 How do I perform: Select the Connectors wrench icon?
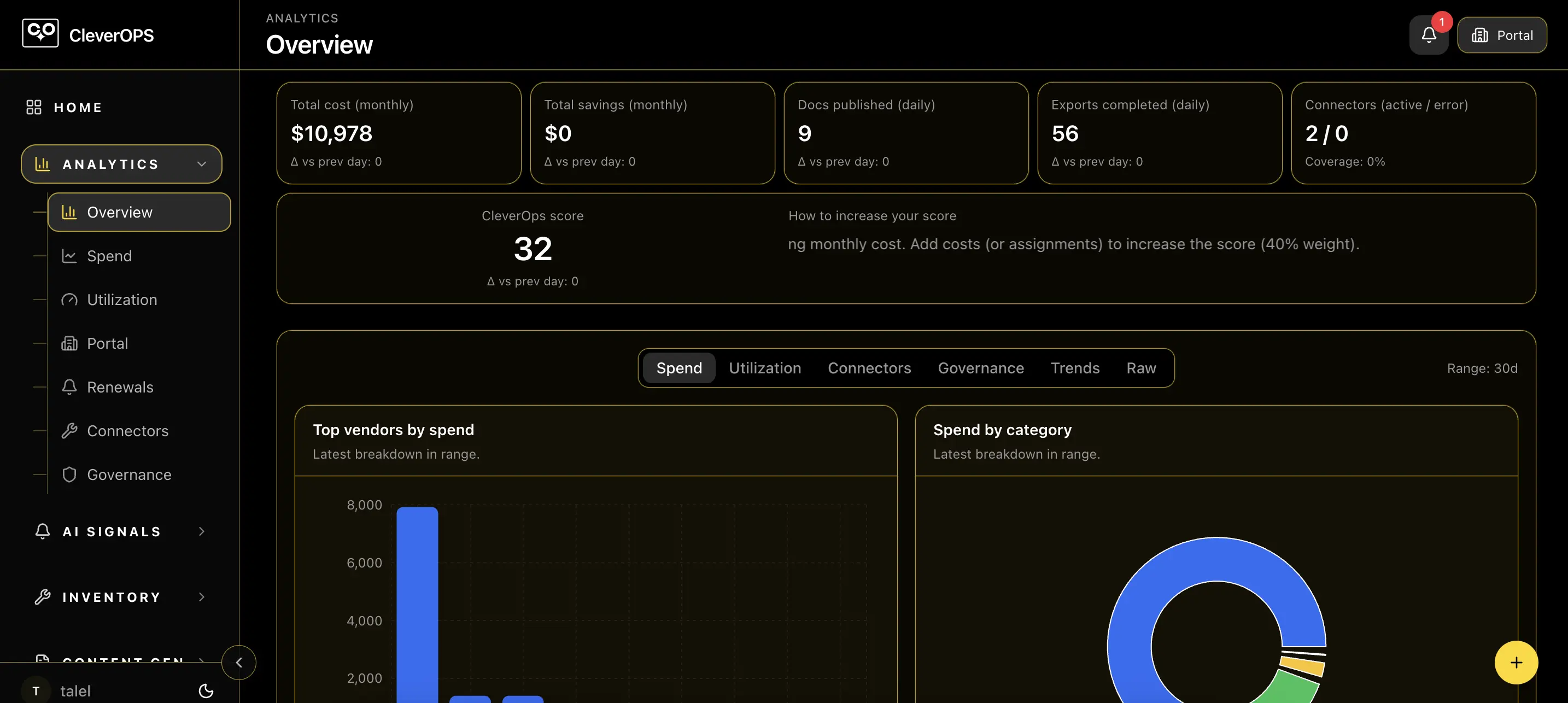pos(69,430)
